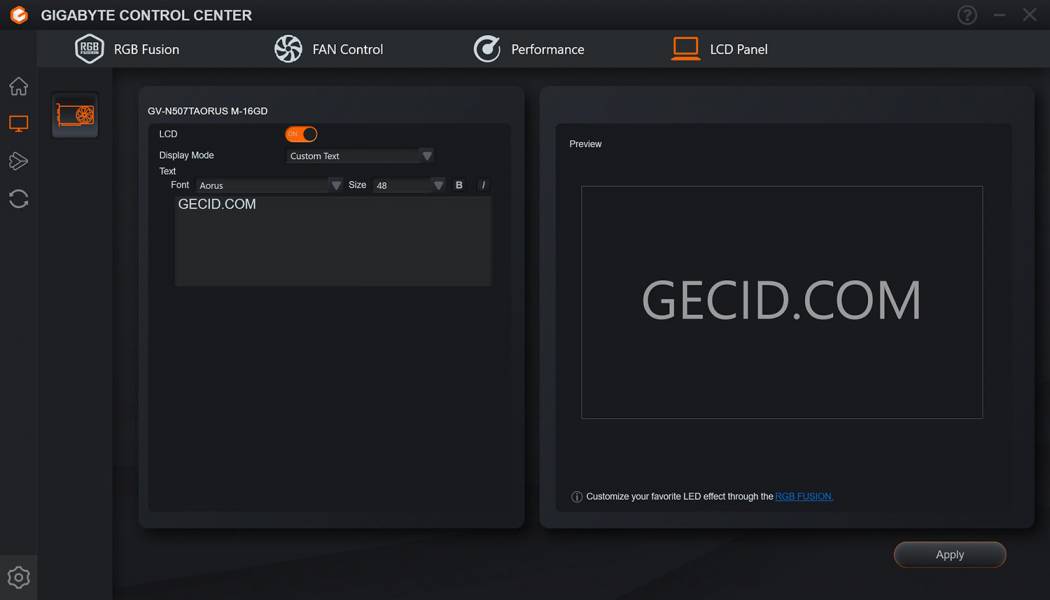Open the Performance tab
Screen dimensions: 1050x600
[529, 49]
